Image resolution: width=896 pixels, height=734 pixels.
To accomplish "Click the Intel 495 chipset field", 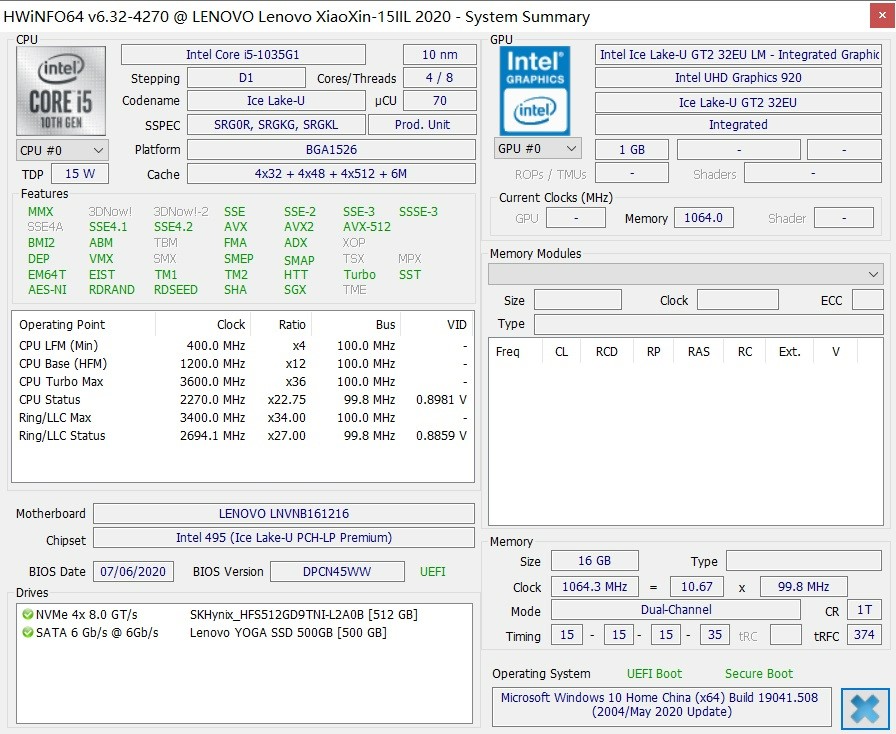I will coord(284,537).
